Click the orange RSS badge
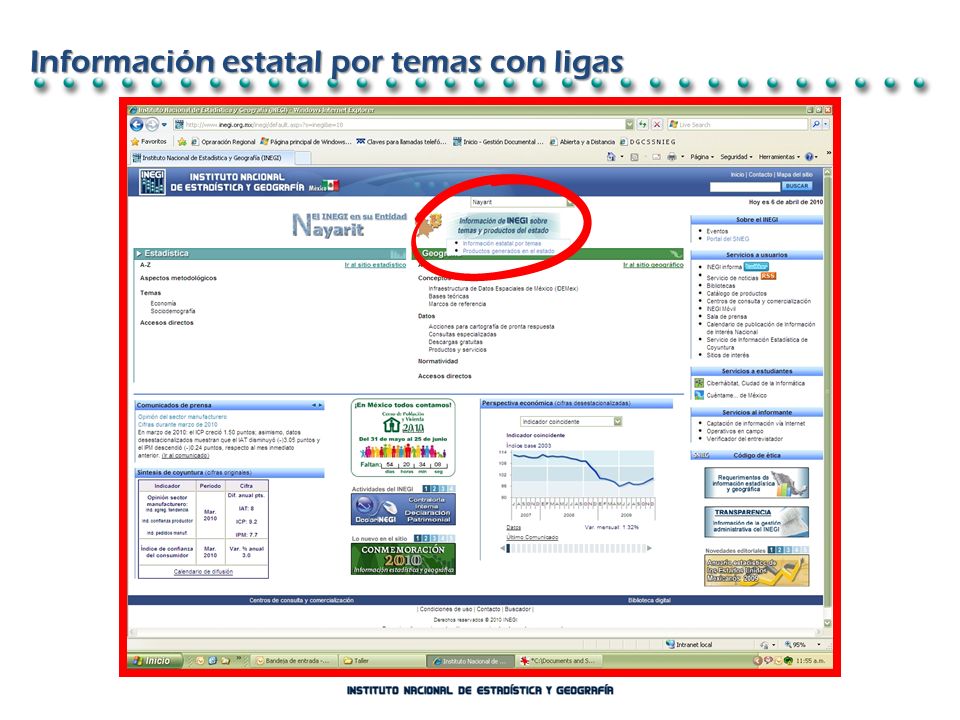The image size is (960, 720). [x=768, y=276]
